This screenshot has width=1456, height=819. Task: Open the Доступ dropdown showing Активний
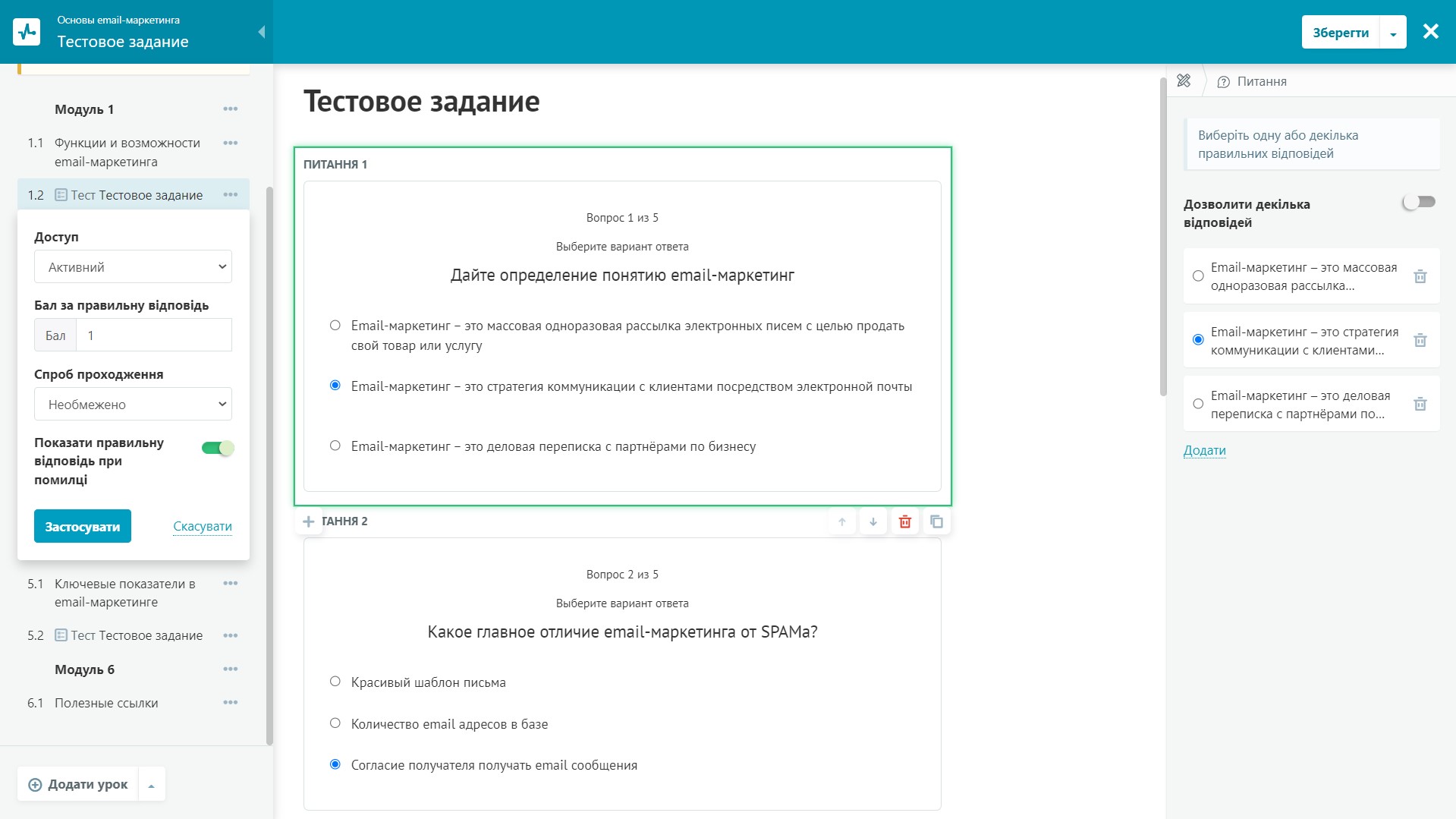click(133, 266)
